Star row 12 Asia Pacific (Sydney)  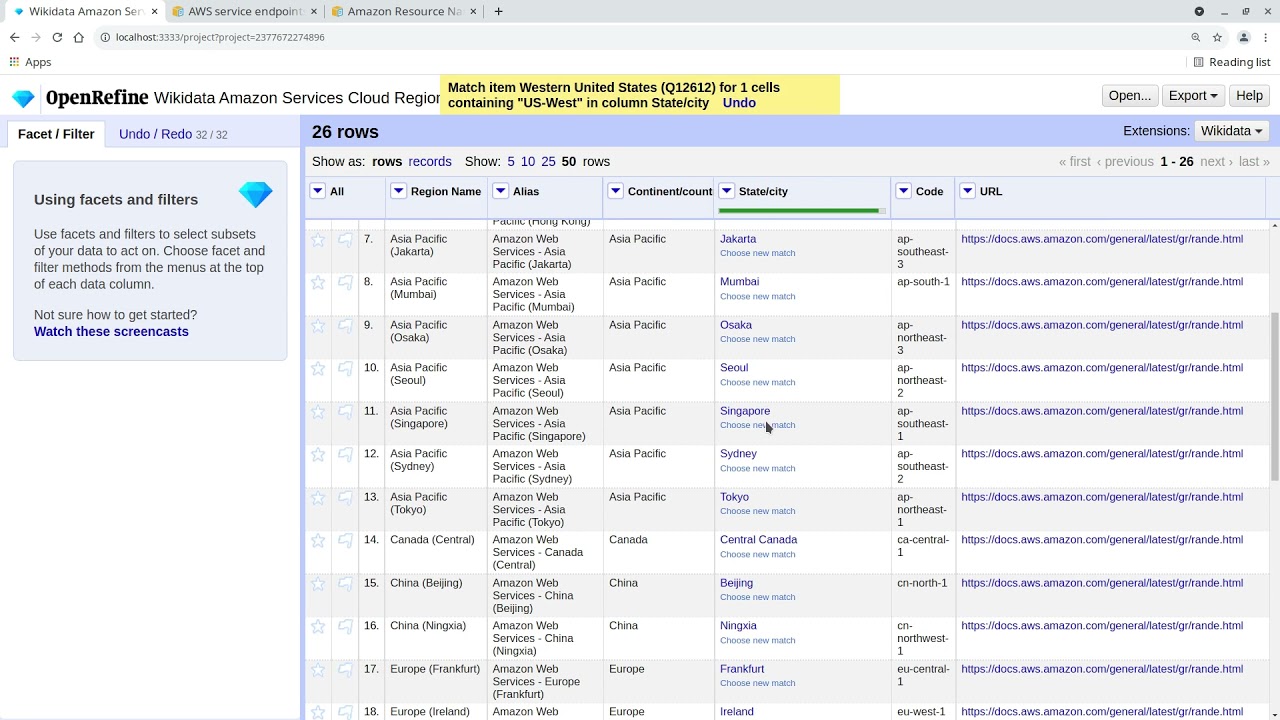[x=318, y=455]
